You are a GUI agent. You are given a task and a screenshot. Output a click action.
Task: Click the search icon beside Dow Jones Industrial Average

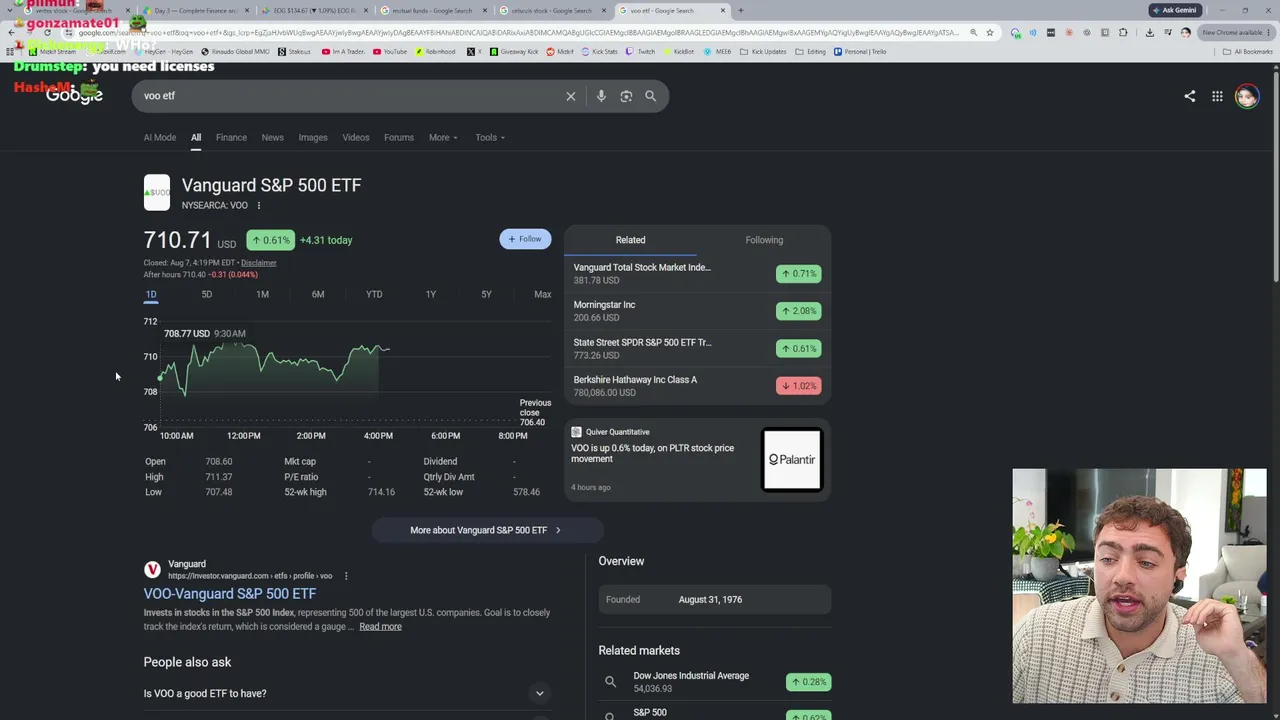click(x=610, y=682)
